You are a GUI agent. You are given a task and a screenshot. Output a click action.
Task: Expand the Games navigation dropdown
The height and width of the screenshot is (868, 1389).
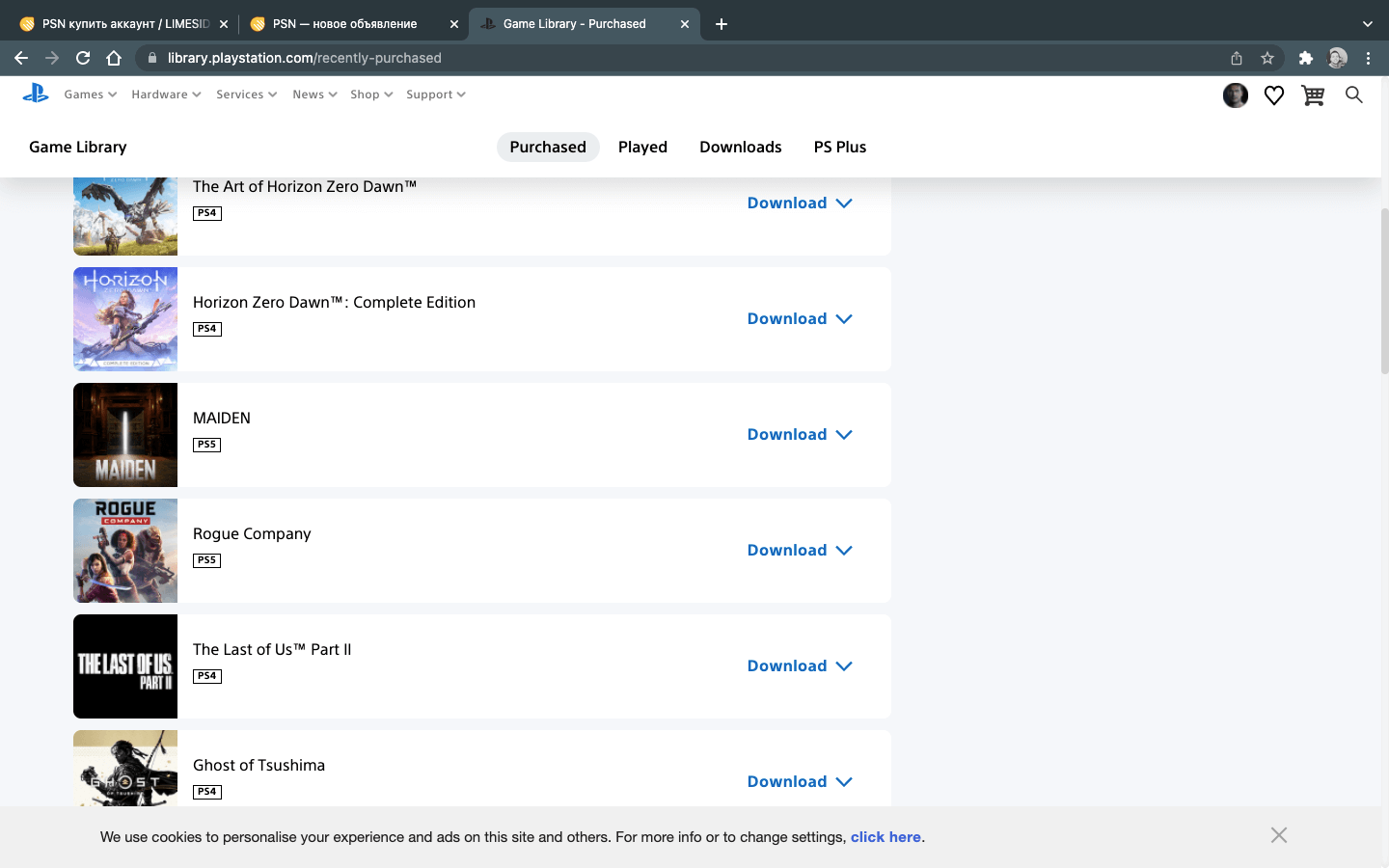coord(90,95)
